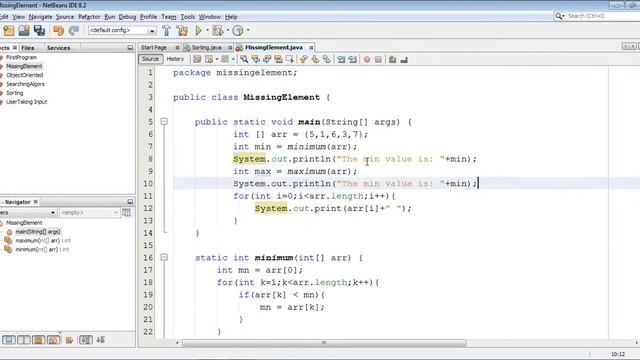
Task: Click the Navigator sort-by-name icon at bottom
Action: pyautogui.click(x=85, y=340)
